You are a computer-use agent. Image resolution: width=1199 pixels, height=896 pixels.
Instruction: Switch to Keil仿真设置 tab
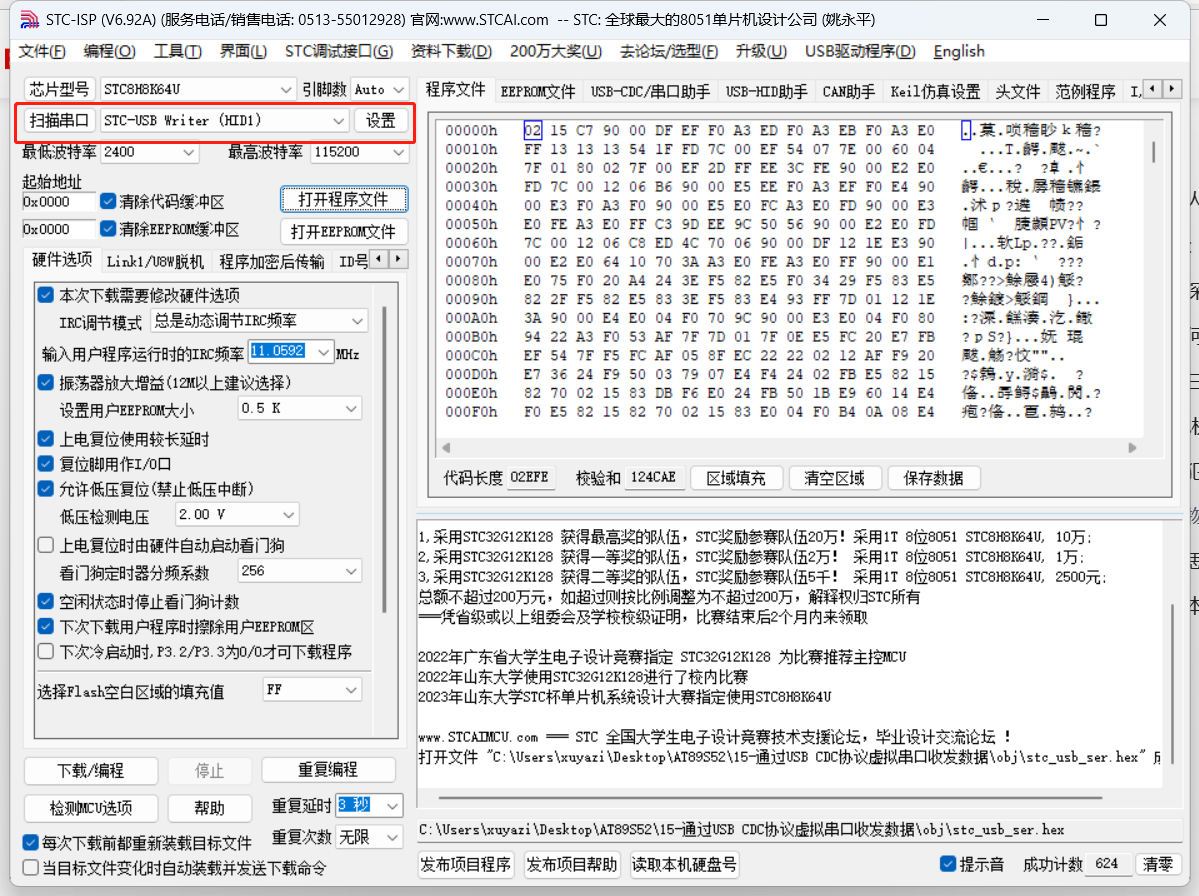pyautogui.click(x=935, y=92)
